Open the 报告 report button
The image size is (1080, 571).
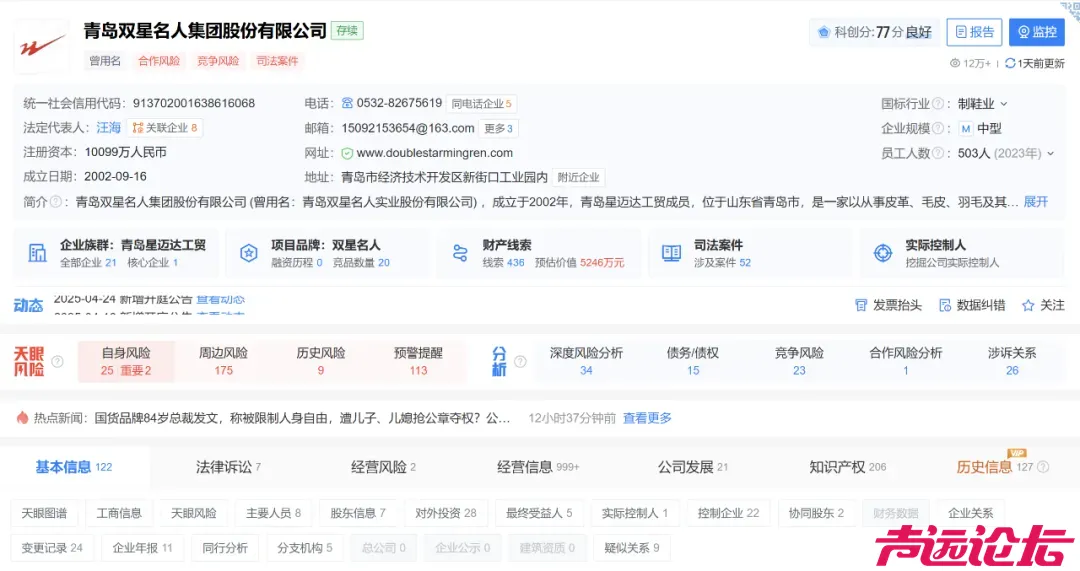974,32
